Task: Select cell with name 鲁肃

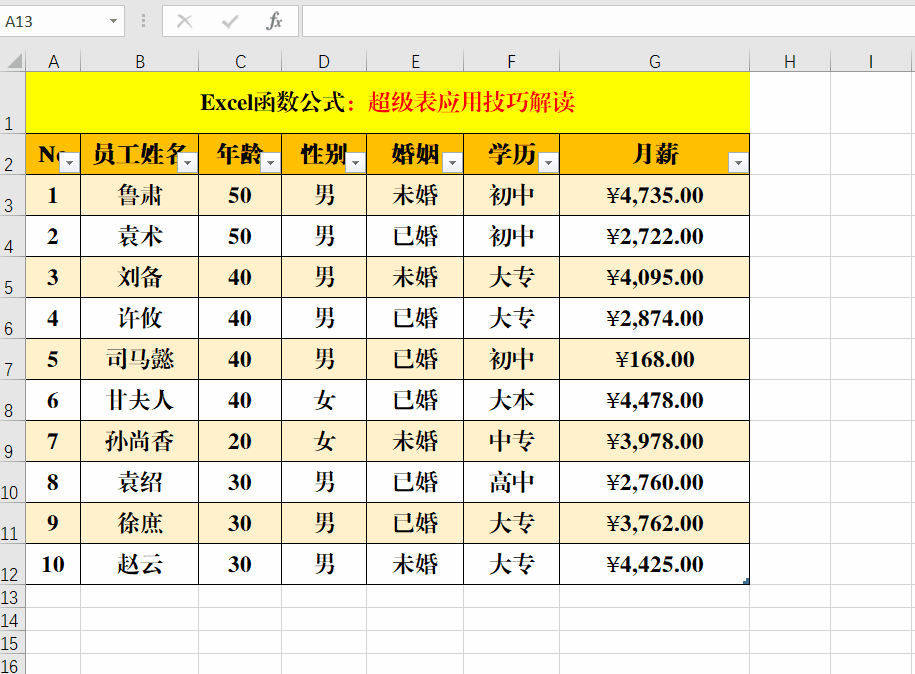Action: (x=140, y=195)
